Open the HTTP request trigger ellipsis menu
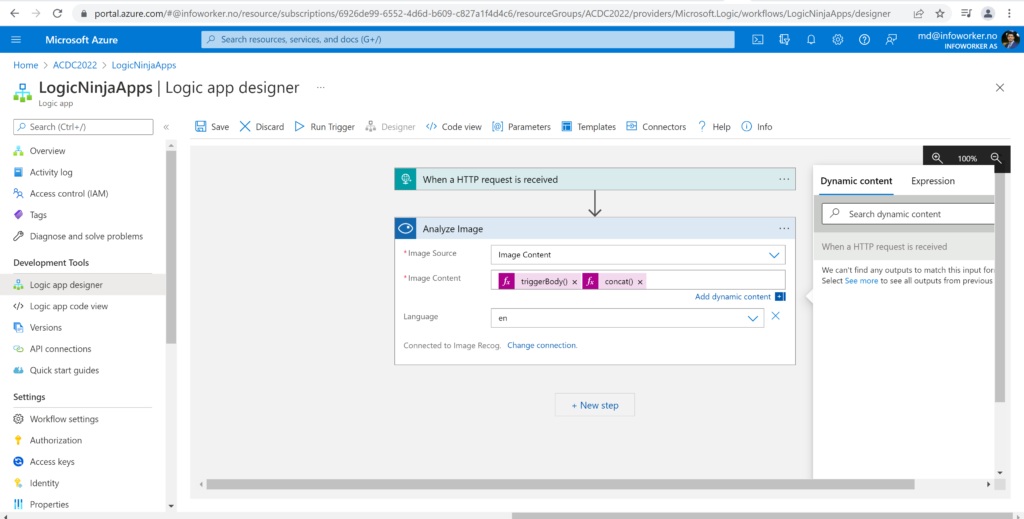Image resolution: width=1024 pixels, height=519 pixels. point(784,179)
